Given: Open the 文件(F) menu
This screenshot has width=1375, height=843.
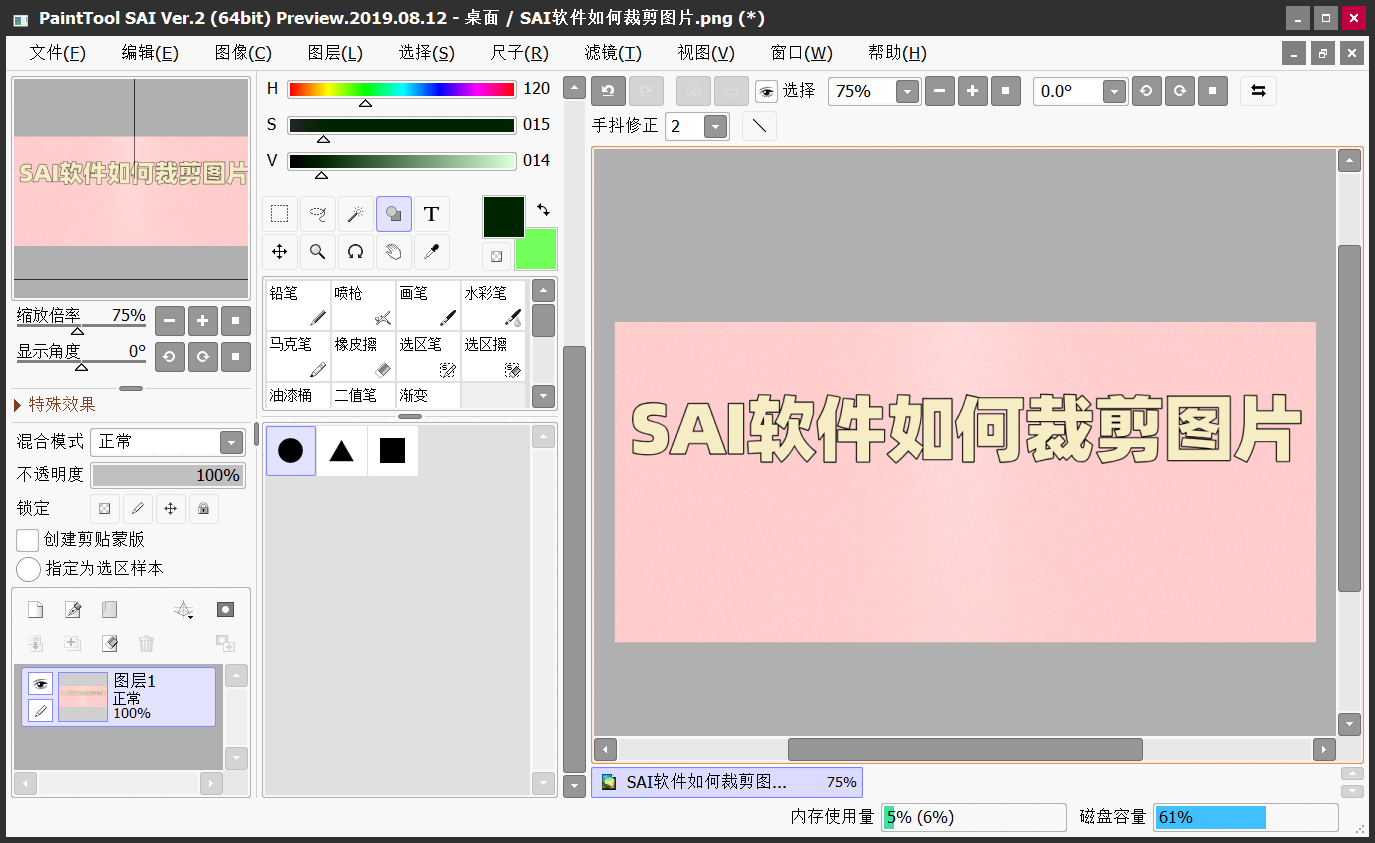Looking at the screenshot, I should (x=58, y=53).
